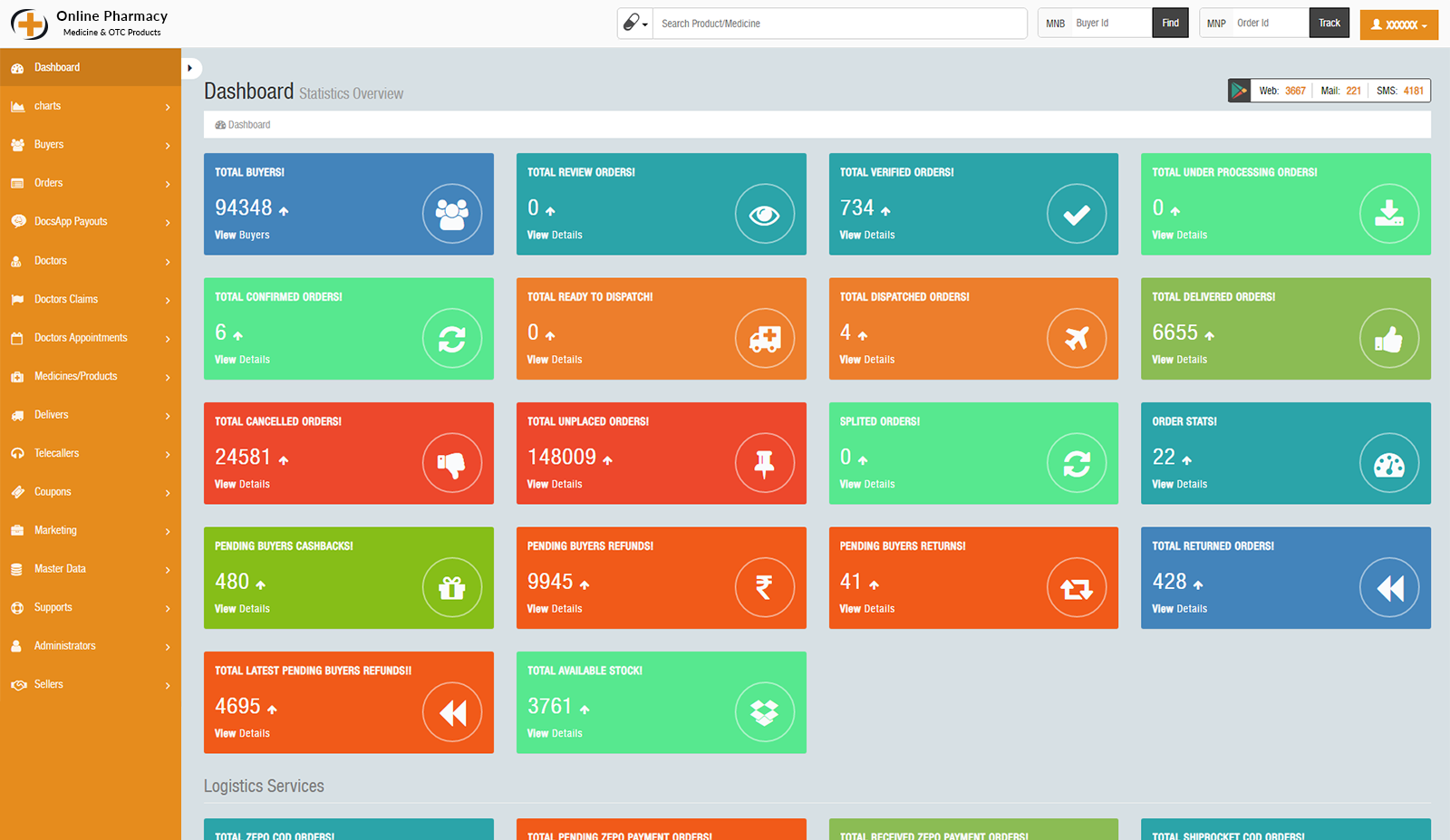Click the Order Id input field
Screen dimensions: 1450x840
[1271, 24]
